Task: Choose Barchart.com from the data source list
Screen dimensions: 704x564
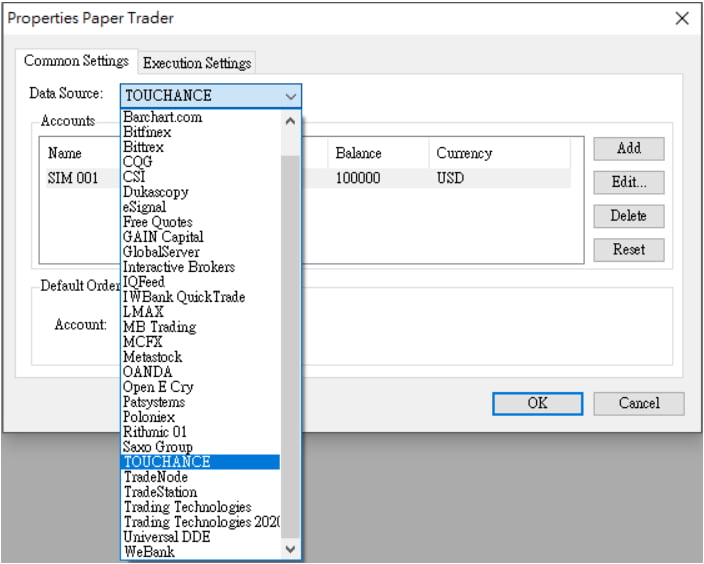Action: click(201, 117)
